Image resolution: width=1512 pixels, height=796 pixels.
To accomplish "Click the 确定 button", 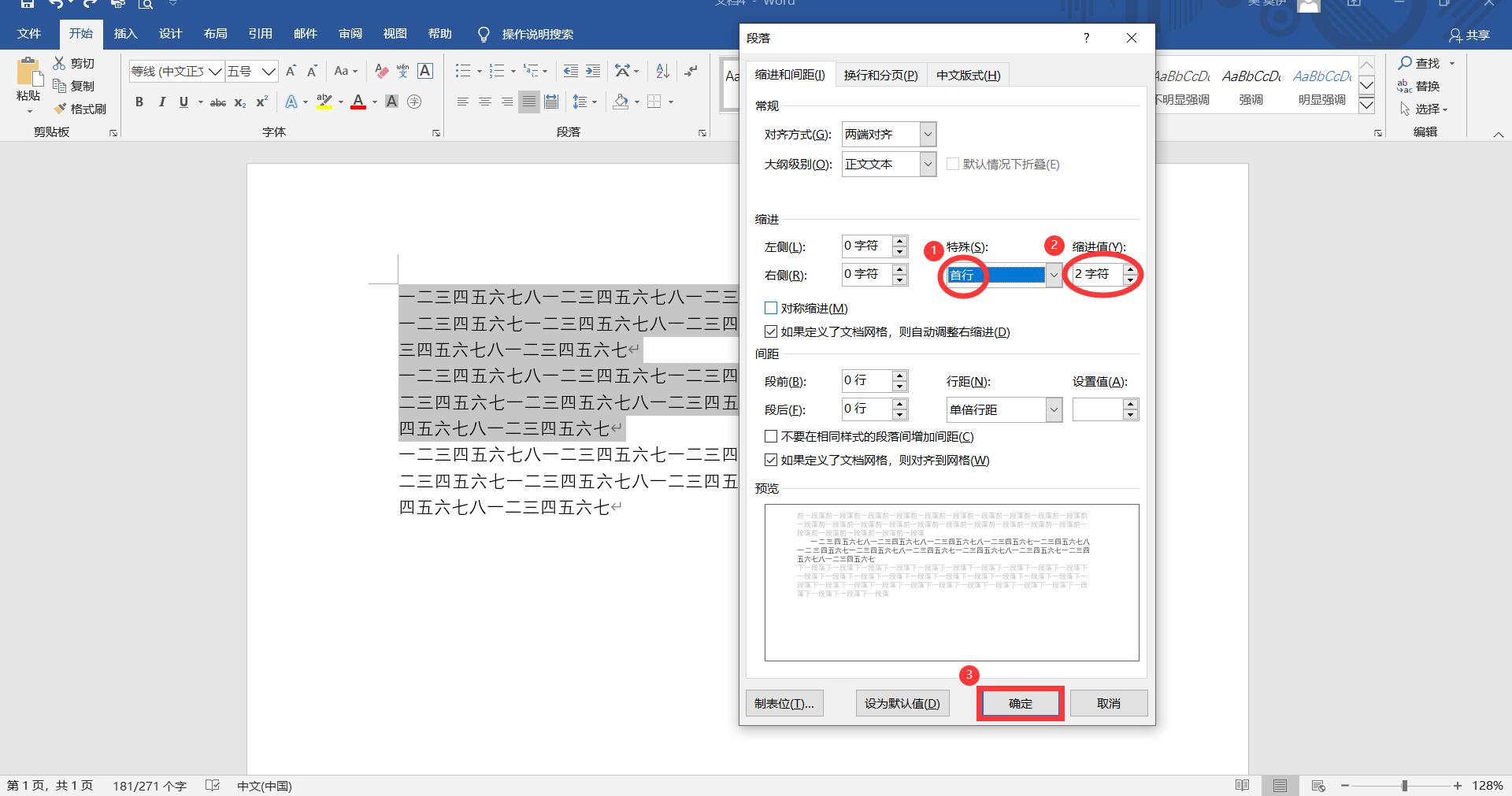I will [x=1020, y=703].
